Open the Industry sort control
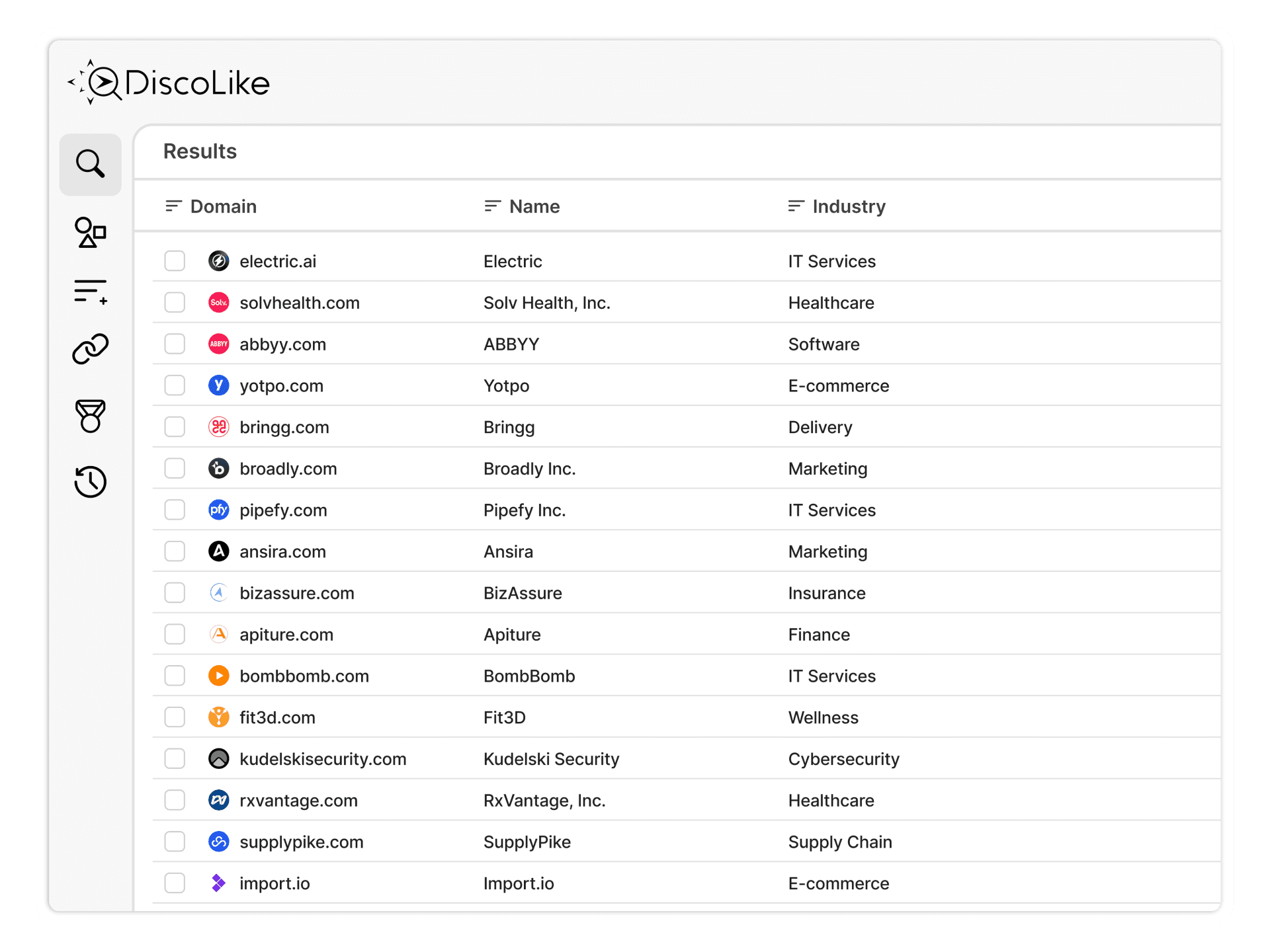Image resolution: width=1270 pixels, height=952 pixels. (x=796, y=206)
